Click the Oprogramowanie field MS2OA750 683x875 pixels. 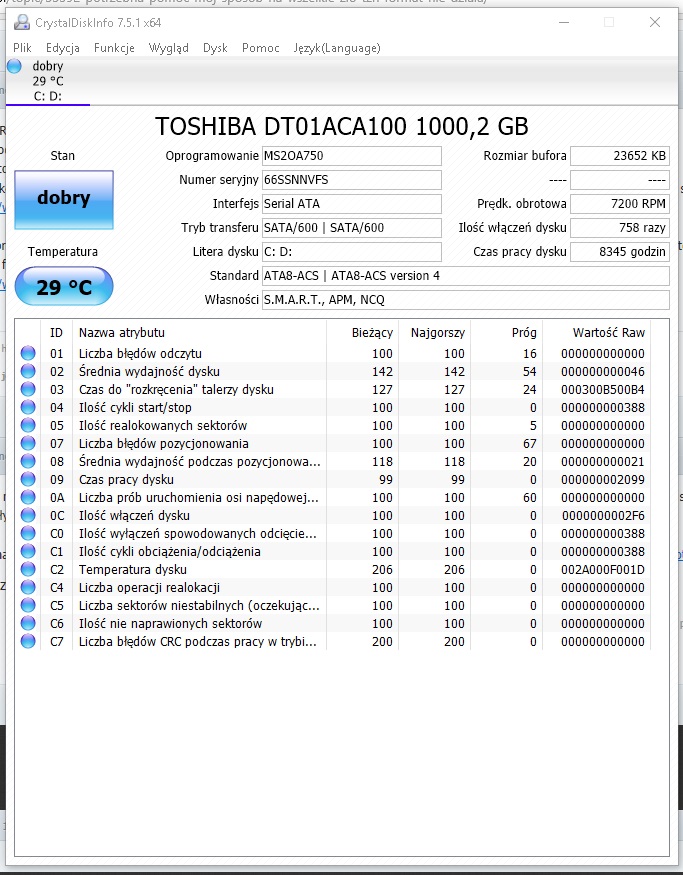click(352, 156)
